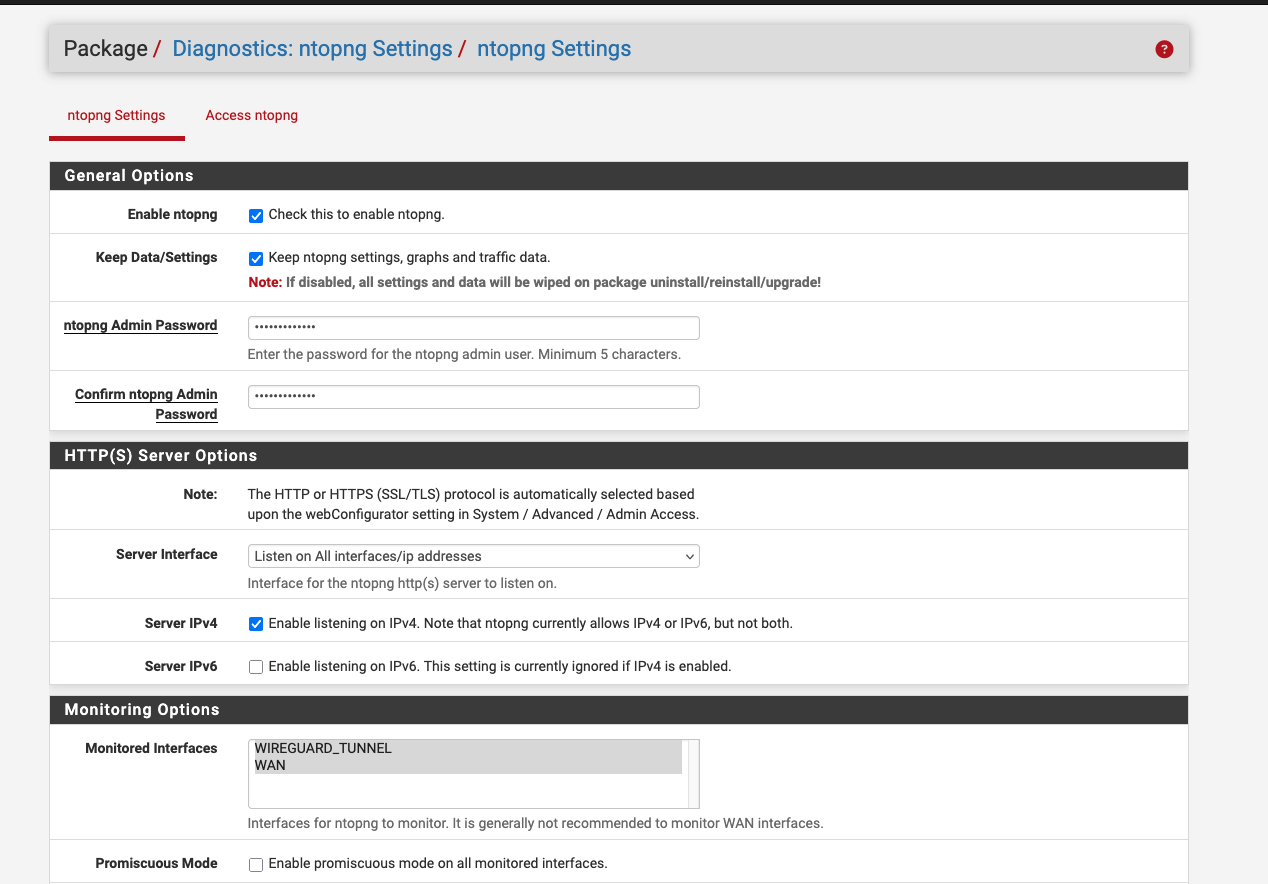Open the red help icon

[x=1164, y=49]
